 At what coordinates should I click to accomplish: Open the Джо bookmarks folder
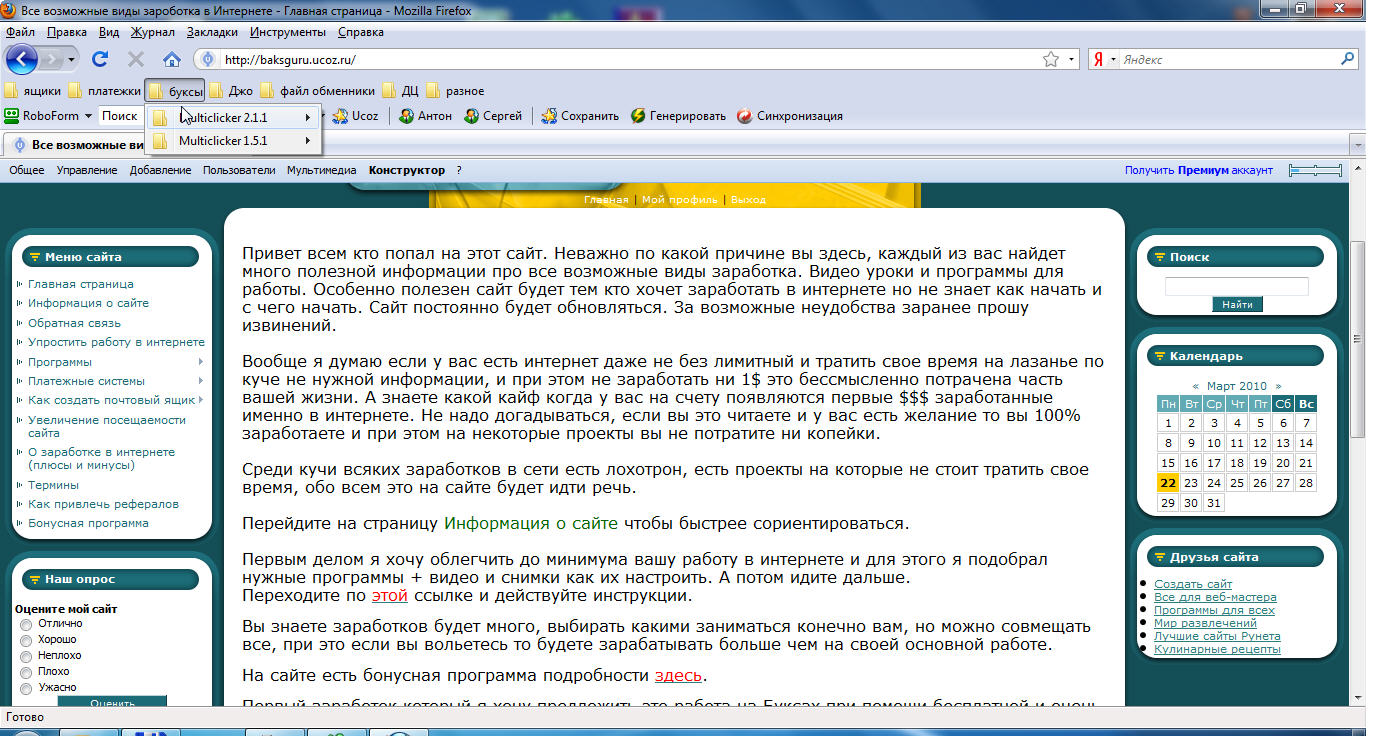click(x=230, y=91)
